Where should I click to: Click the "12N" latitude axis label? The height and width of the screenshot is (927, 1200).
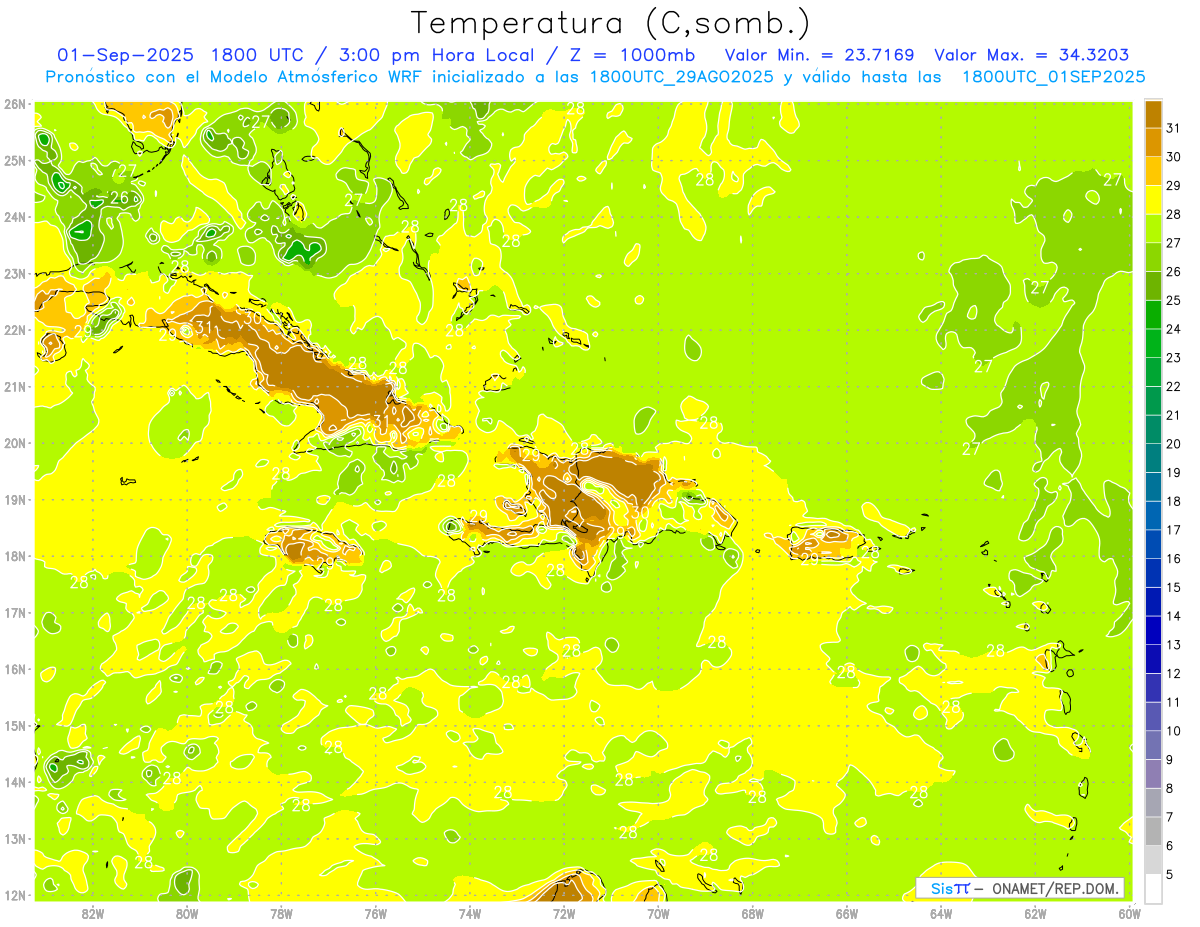pos(15,895)
